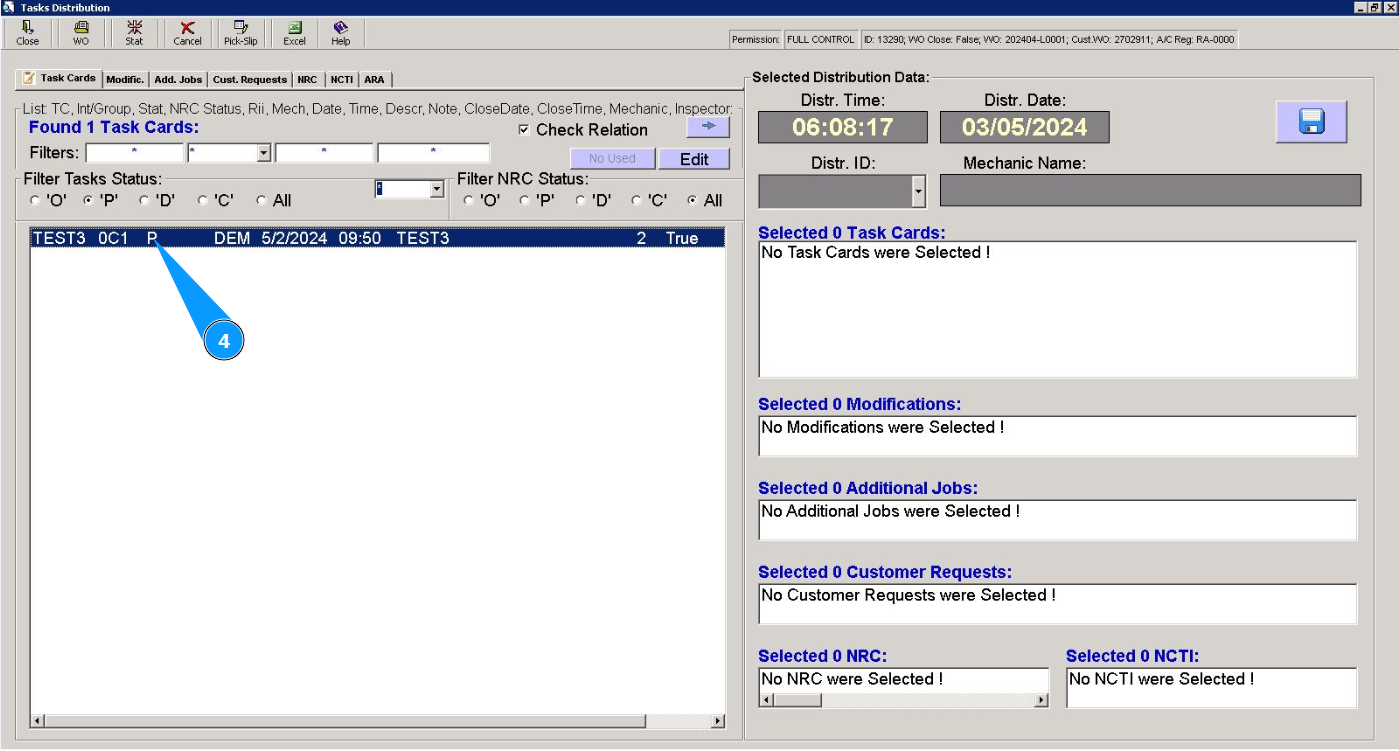Click the floppy disk save icon

pos(1311,122)
